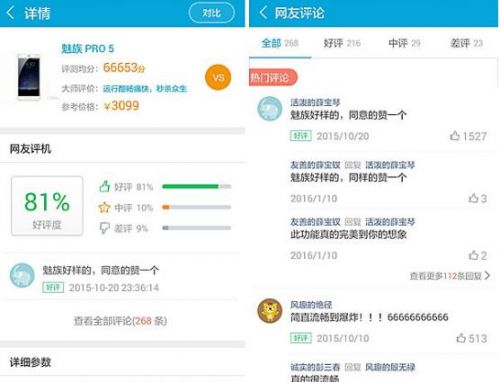Tap the 运行酷畅痛快，秒杀众生 verdict text

[x=145, y=89]
